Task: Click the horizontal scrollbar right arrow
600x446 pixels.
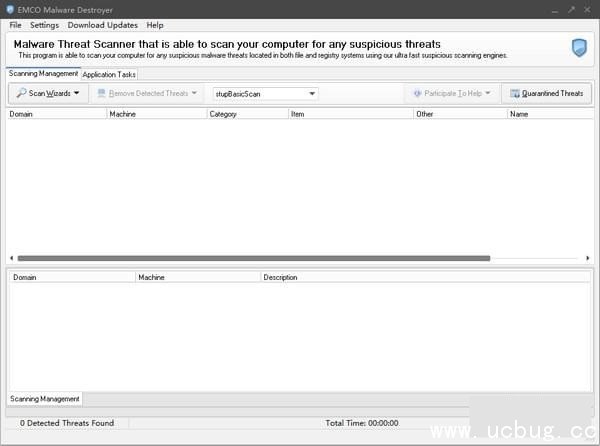Action: click(x=588, y=258)
